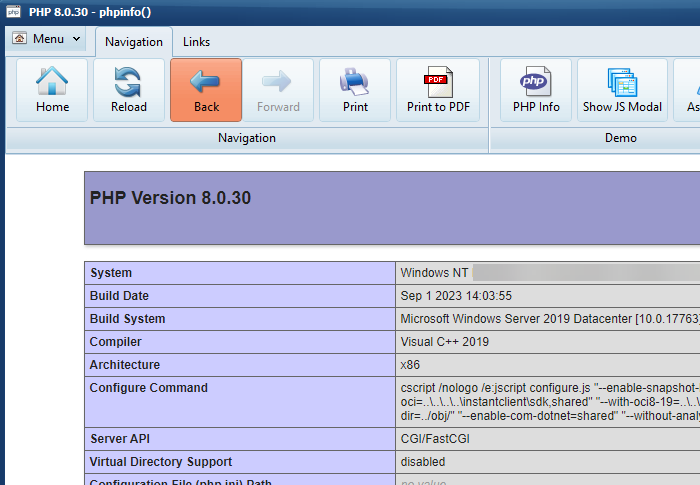
Task: Select the "Build Date" row label
Action: pos(119,296)
